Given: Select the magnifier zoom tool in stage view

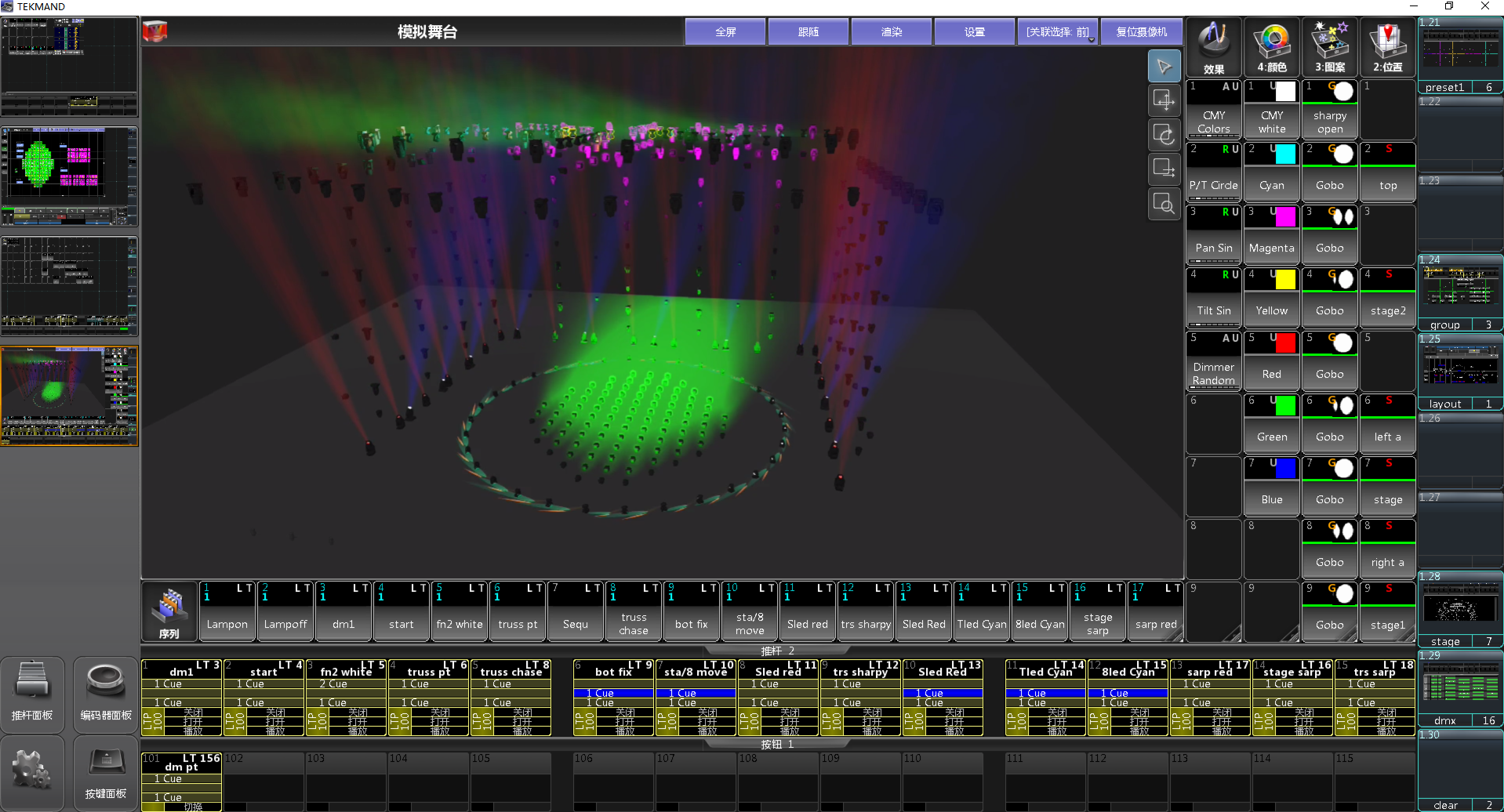Looking at the screenshot, I should pos(1164,205).
